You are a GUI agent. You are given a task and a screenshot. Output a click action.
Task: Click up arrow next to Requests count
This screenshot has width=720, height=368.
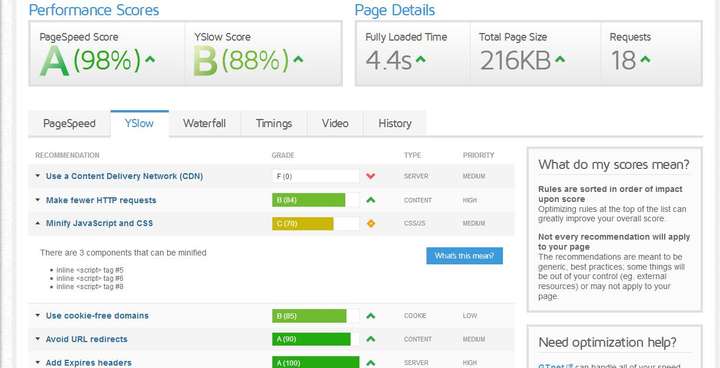(645, 59)
